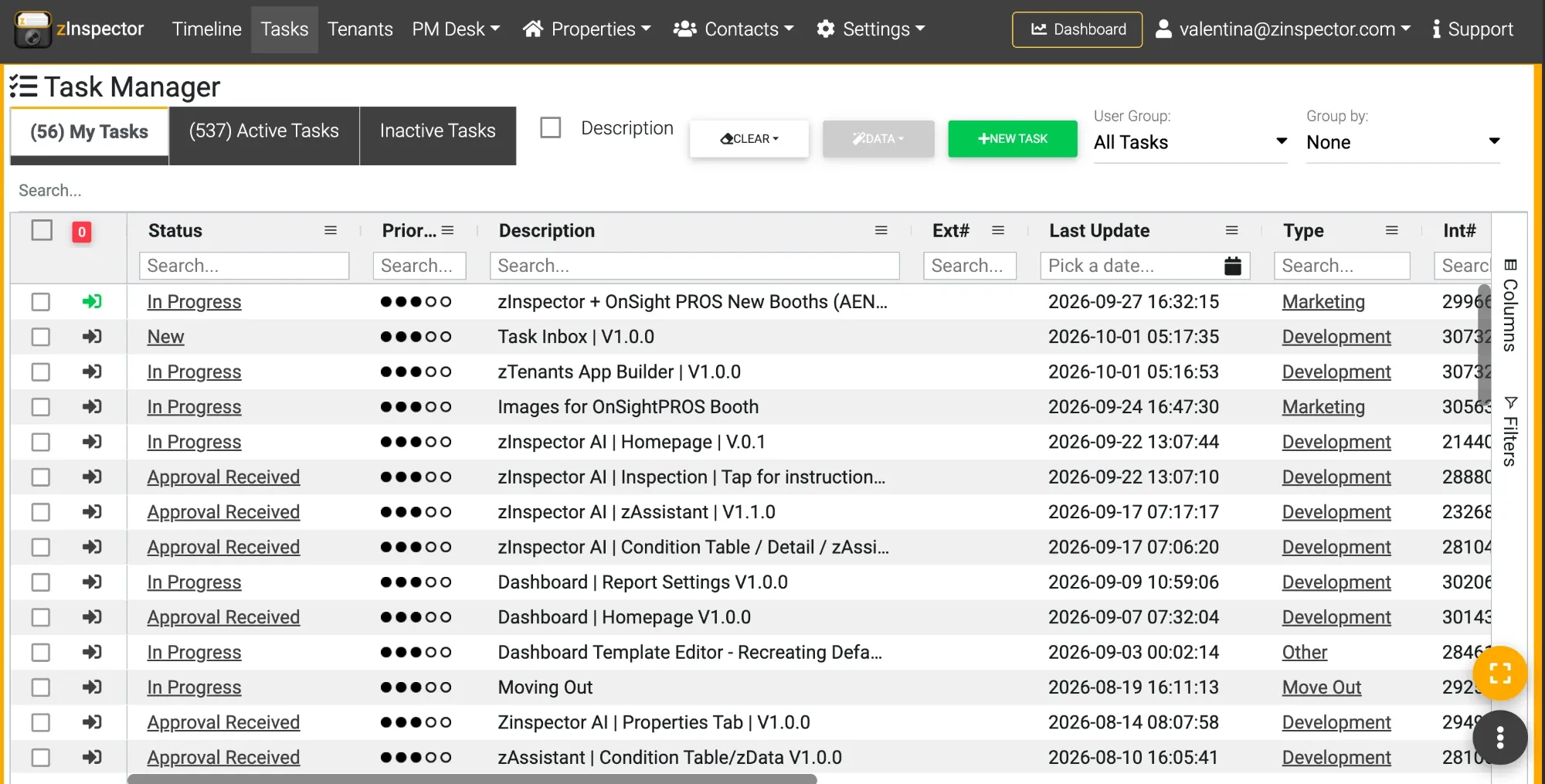
Task: Open the date picker calendar icon
Action: pyautogui.click(x=1233, y=266)
